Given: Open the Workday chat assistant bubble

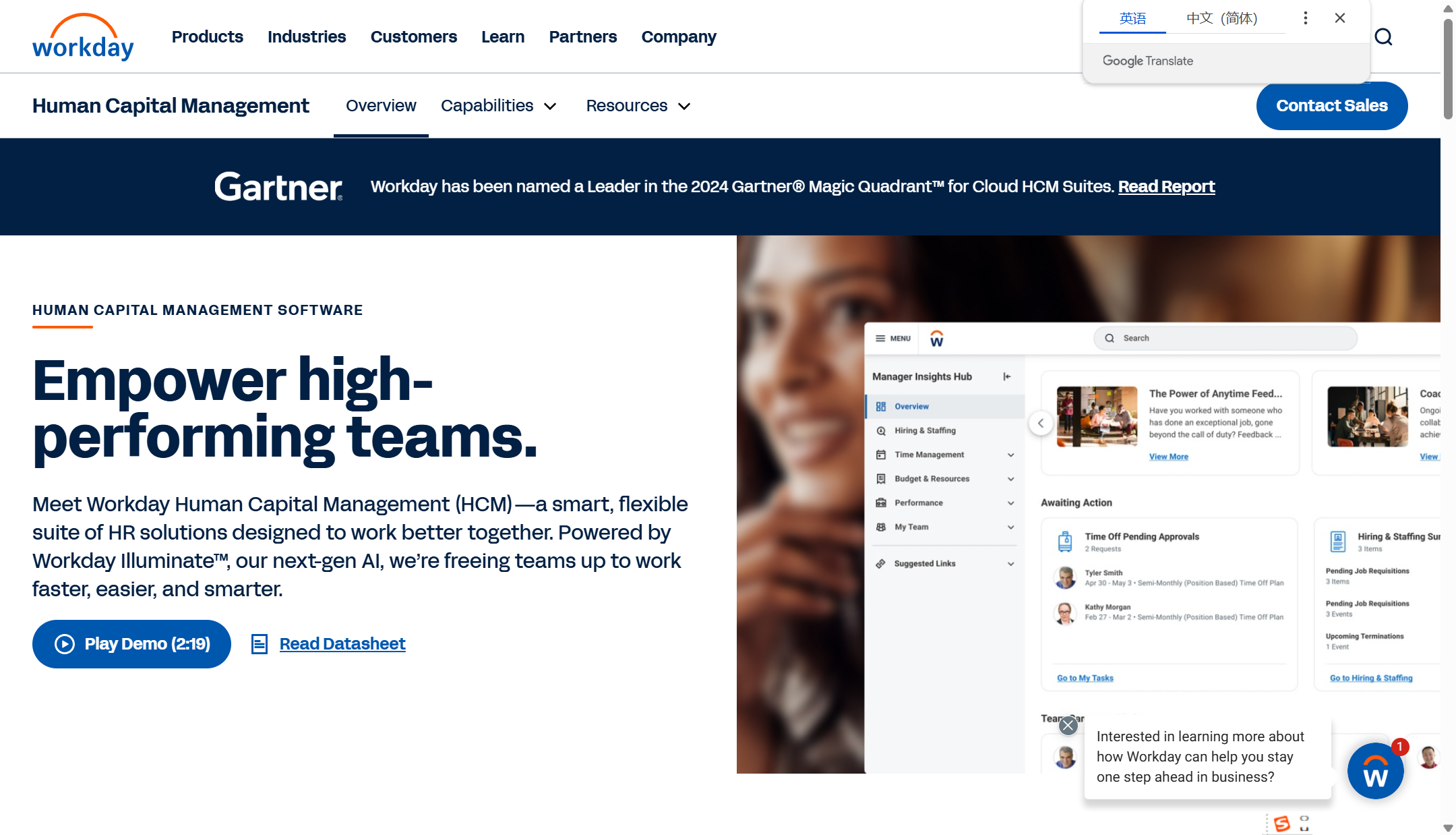Looking at the screenshot, I should (x=1374, y=771).
